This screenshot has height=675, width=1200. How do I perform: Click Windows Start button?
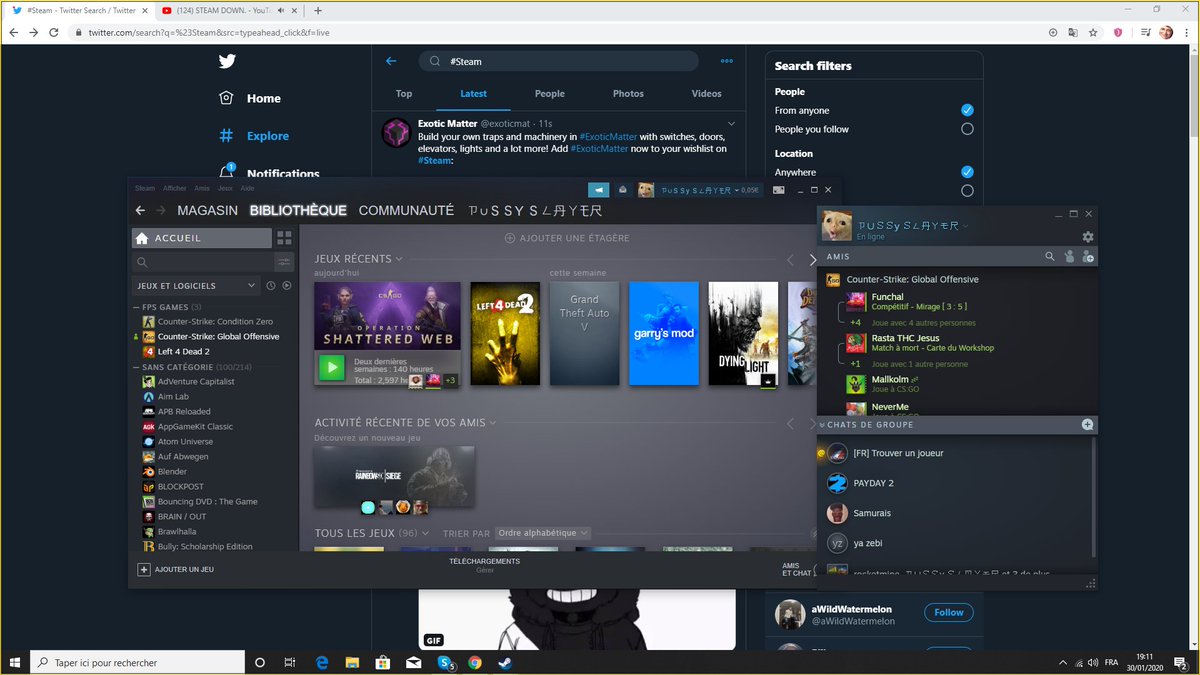pos(15,662)
